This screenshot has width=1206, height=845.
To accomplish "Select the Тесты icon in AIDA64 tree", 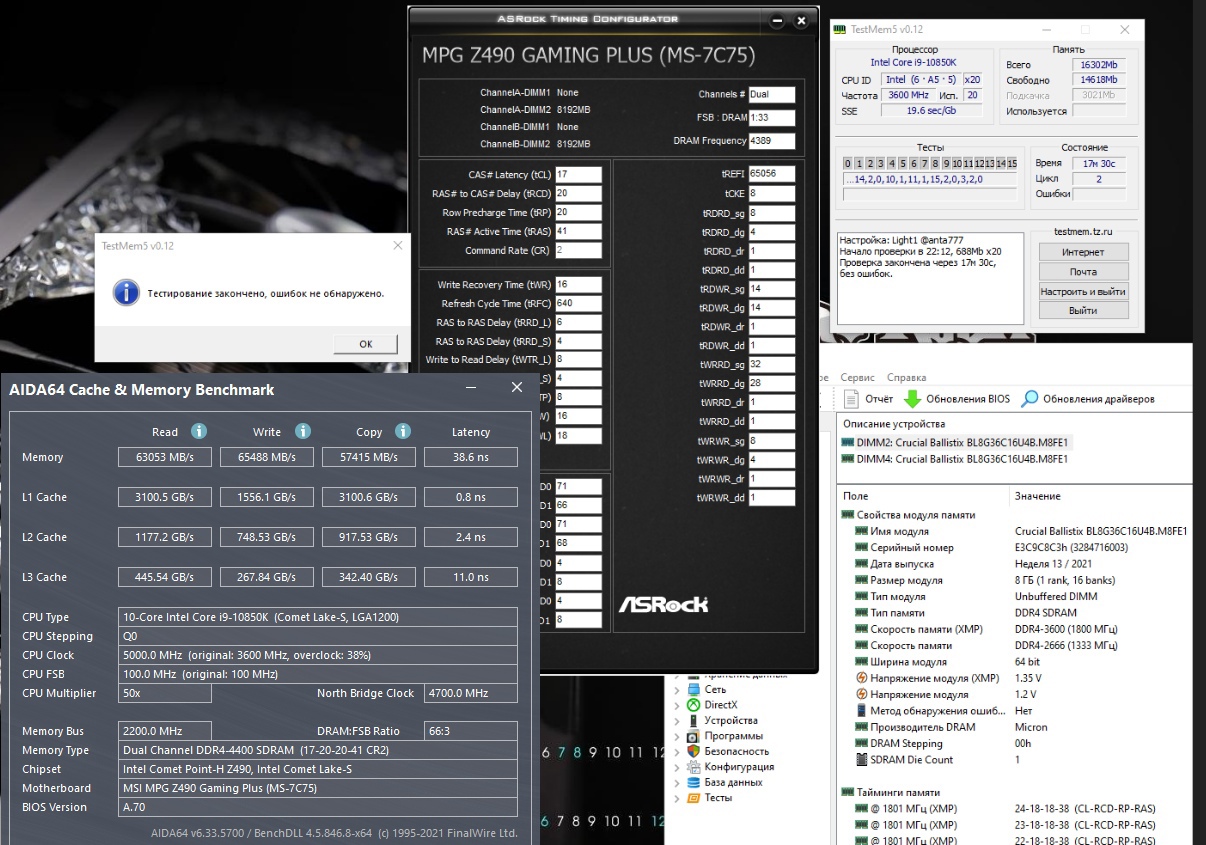I will [x=693, y=798].
